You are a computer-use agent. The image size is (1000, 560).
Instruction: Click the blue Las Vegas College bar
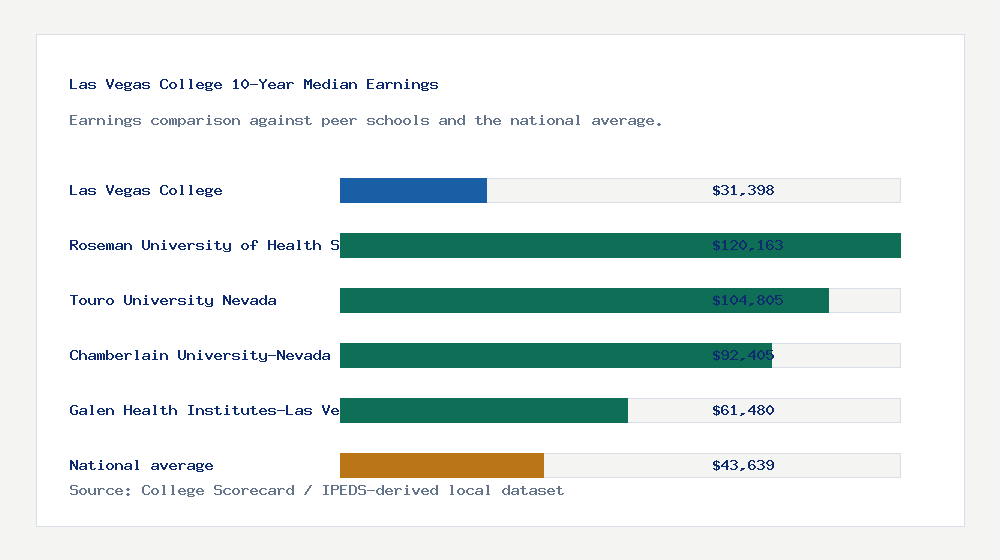413,191
